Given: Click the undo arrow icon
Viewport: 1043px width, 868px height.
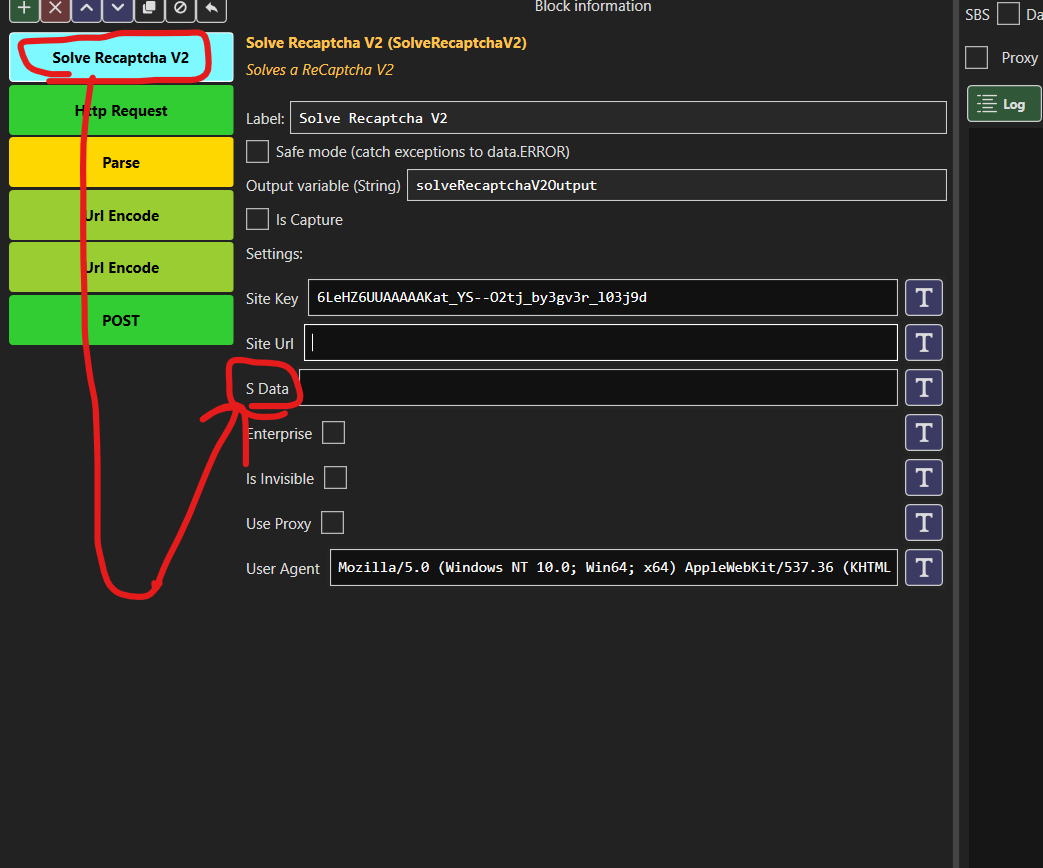Looking at the screenshot, I should tap(212, 9).
